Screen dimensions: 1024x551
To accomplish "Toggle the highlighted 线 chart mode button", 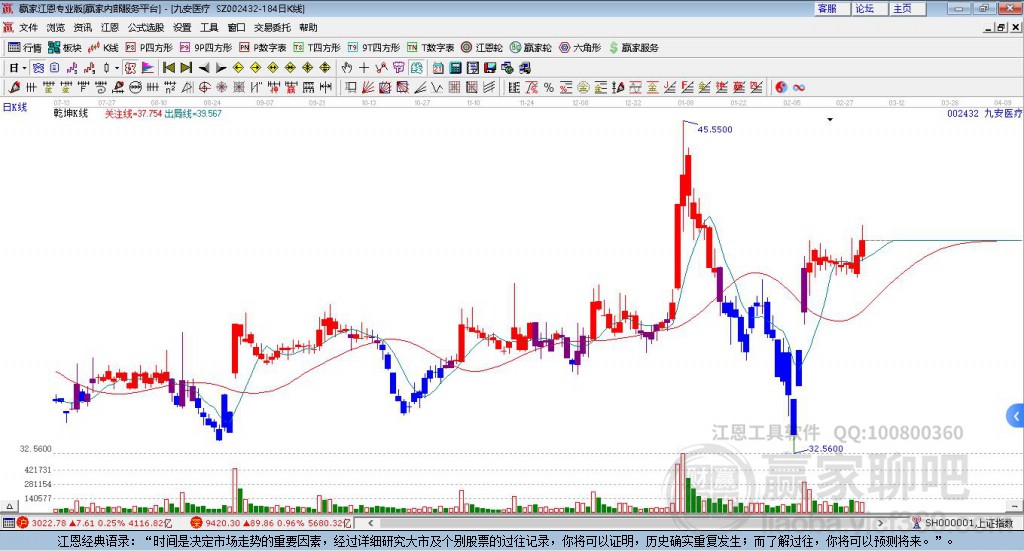I will point(131,68).
